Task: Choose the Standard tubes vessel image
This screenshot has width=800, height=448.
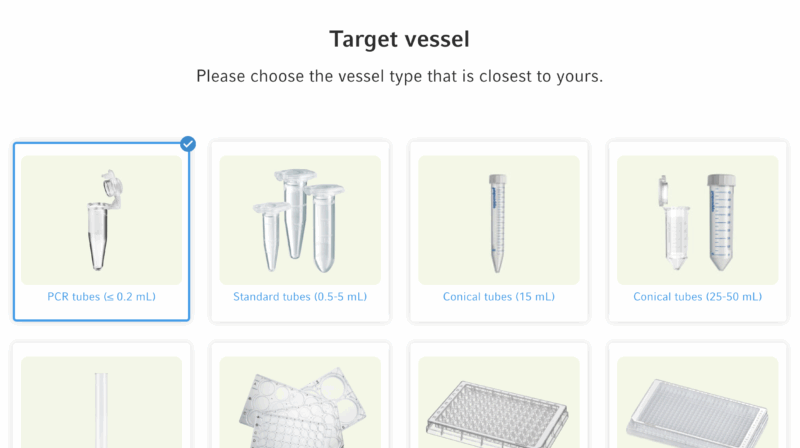Action: tap(300, 220)
